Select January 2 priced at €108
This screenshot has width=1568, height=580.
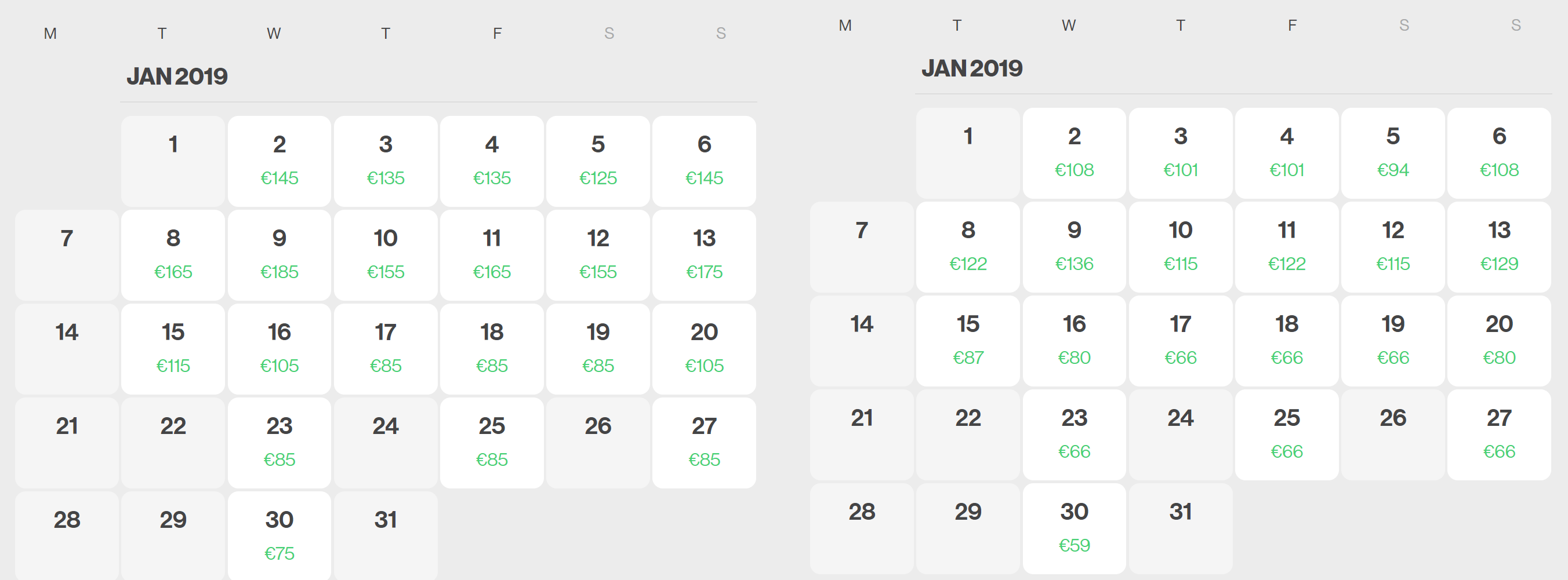(1075, 152)
